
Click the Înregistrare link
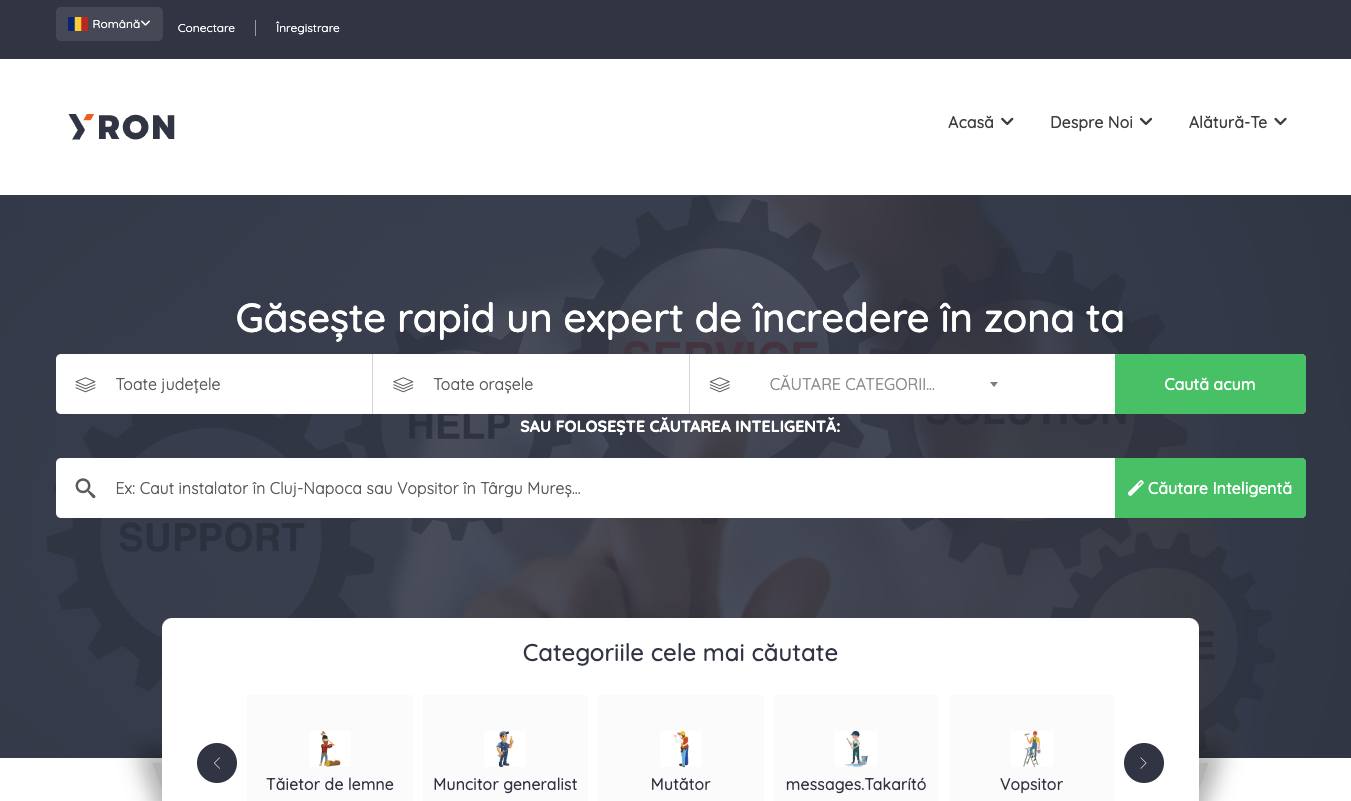[x=308, y=28]
